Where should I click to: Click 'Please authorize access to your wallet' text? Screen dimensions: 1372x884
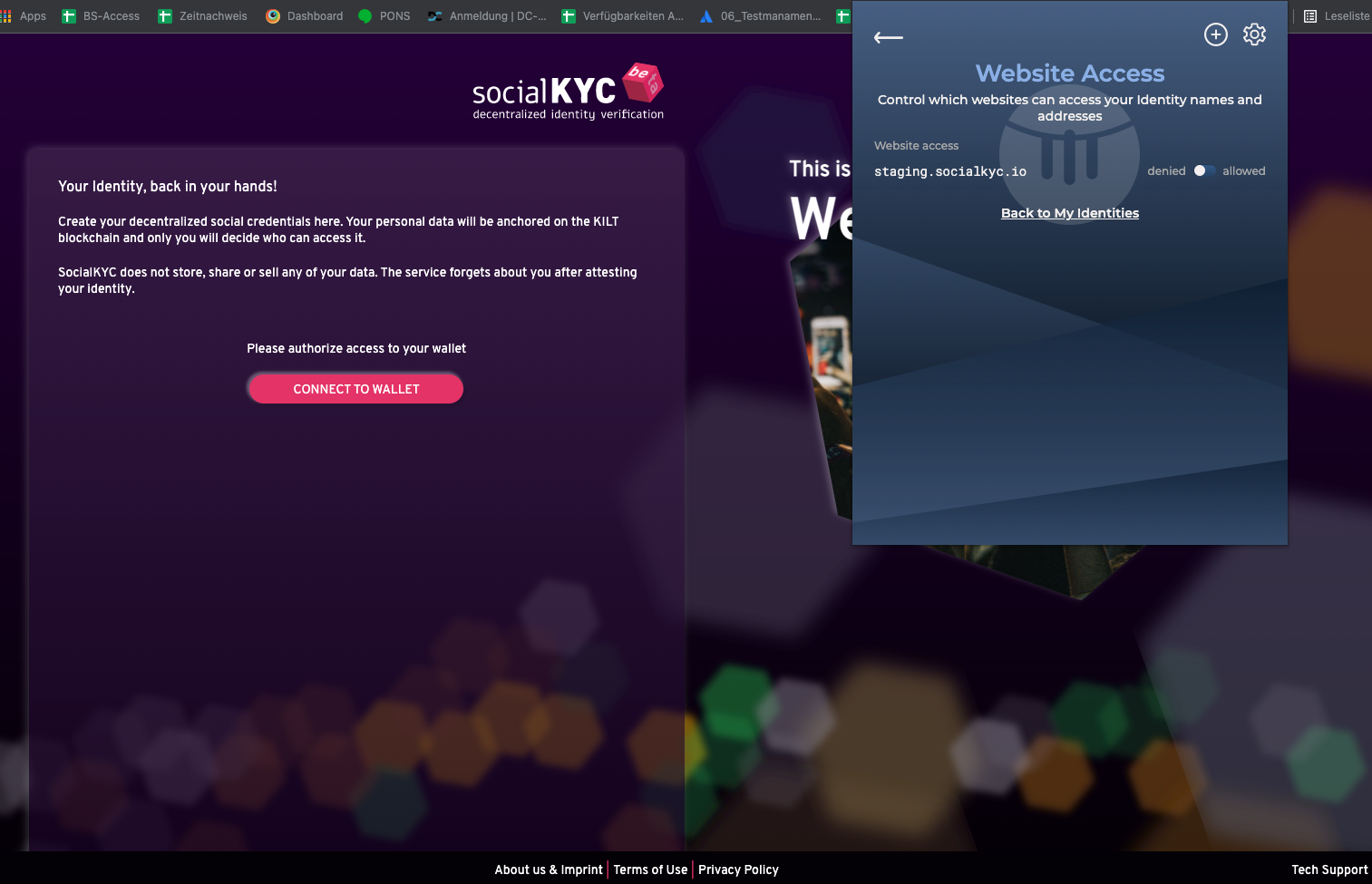(356, 348)
